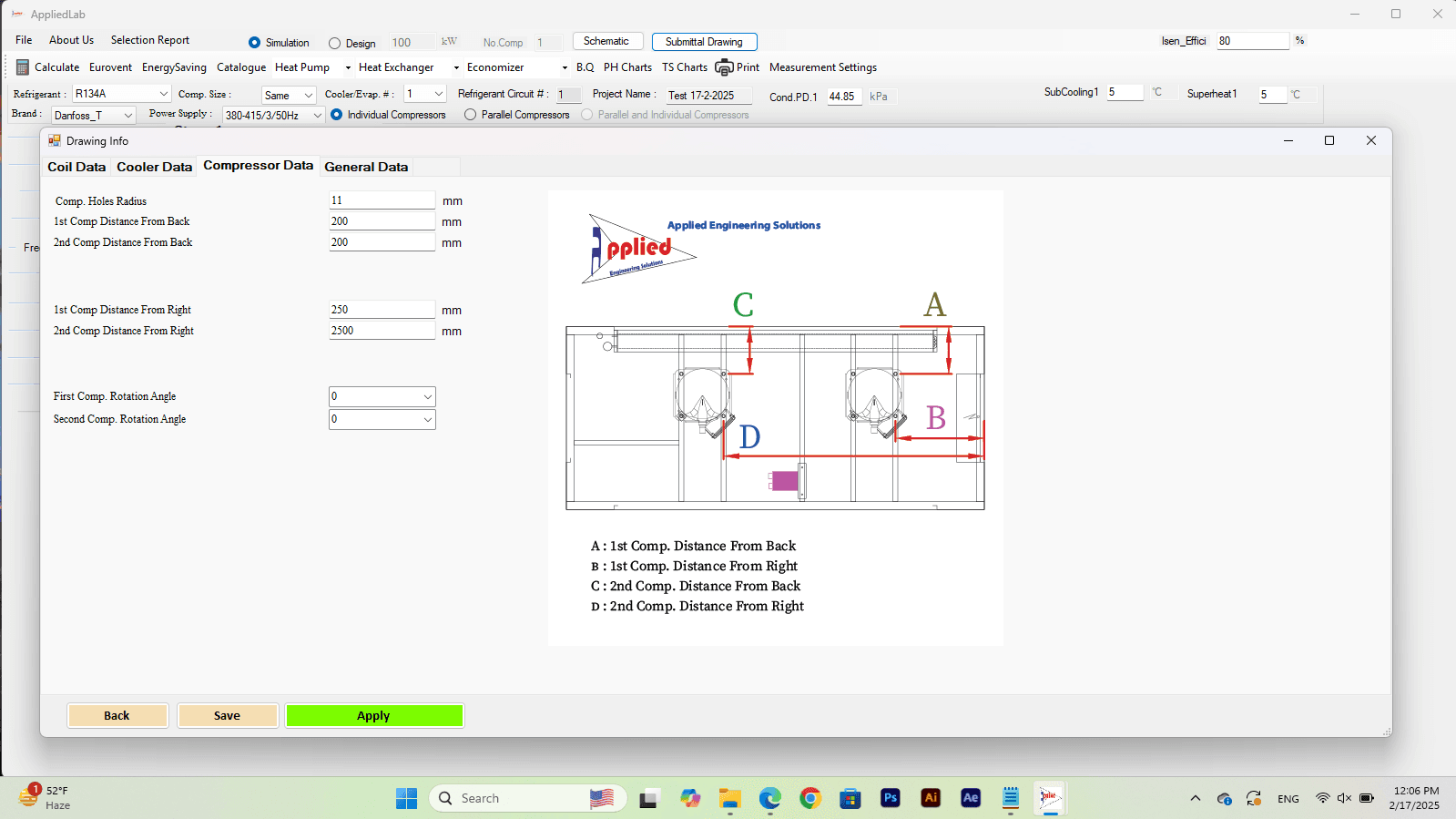Open File Explorer from taskbar
Viewport: 1456px width, 819px height.
(730, 798)
